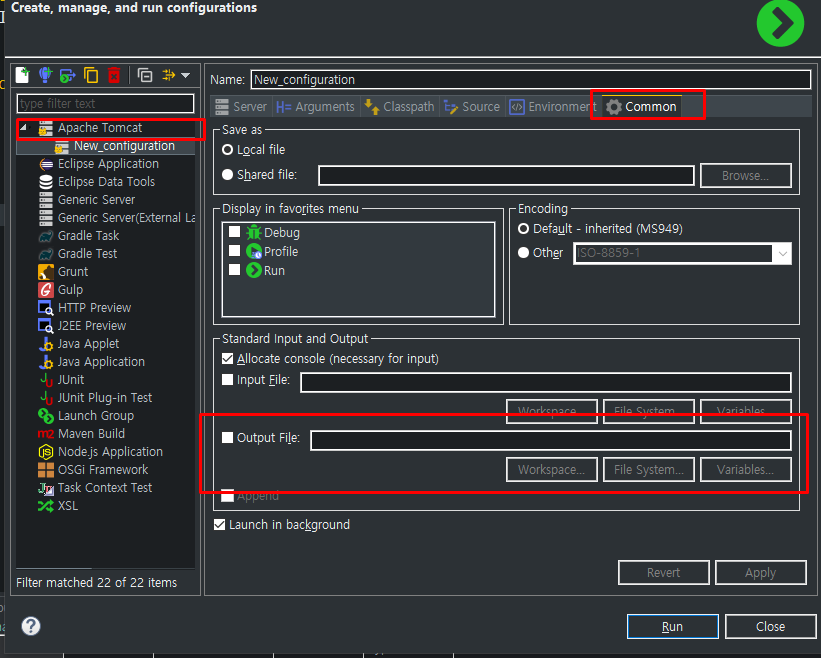Image resolution: width=821 pixels, height=658 pixels.
Task: Collapse all configurations in tree
Action: tap(145, 75)
